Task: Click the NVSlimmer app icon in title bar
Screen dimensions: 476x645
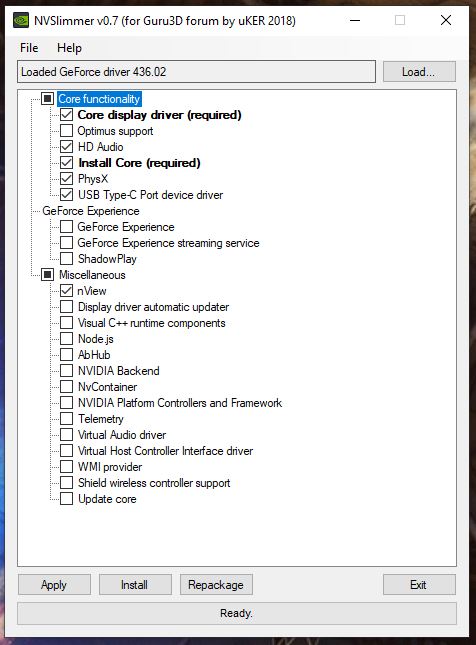Action: point(21,20)
